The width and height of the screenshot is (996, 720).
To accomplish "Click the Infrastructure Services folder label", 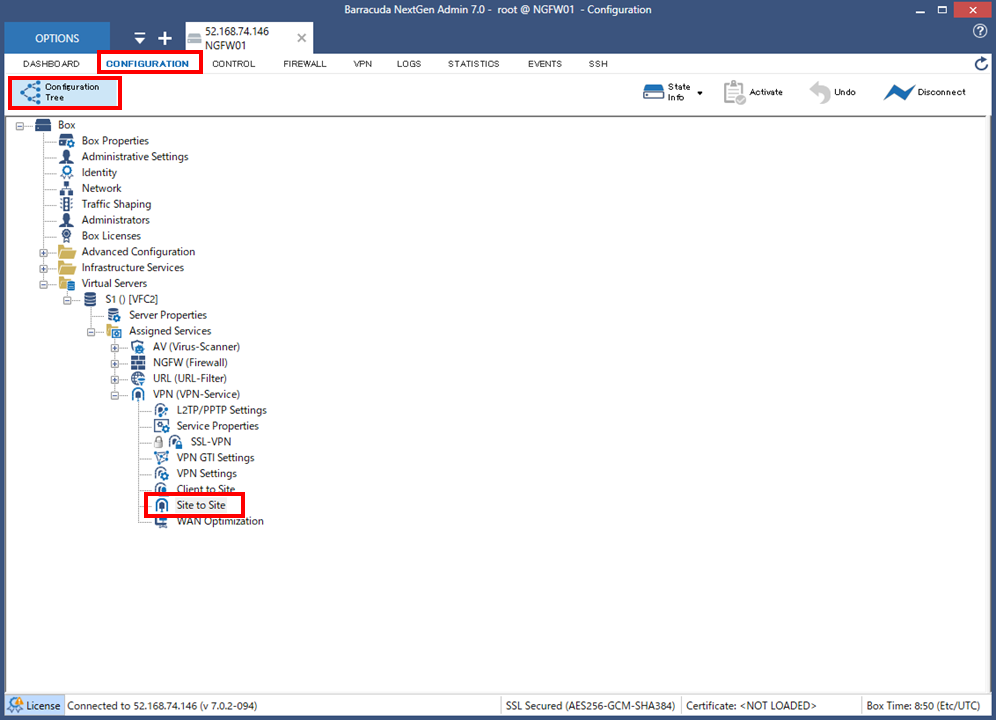I will click(133, 268).
